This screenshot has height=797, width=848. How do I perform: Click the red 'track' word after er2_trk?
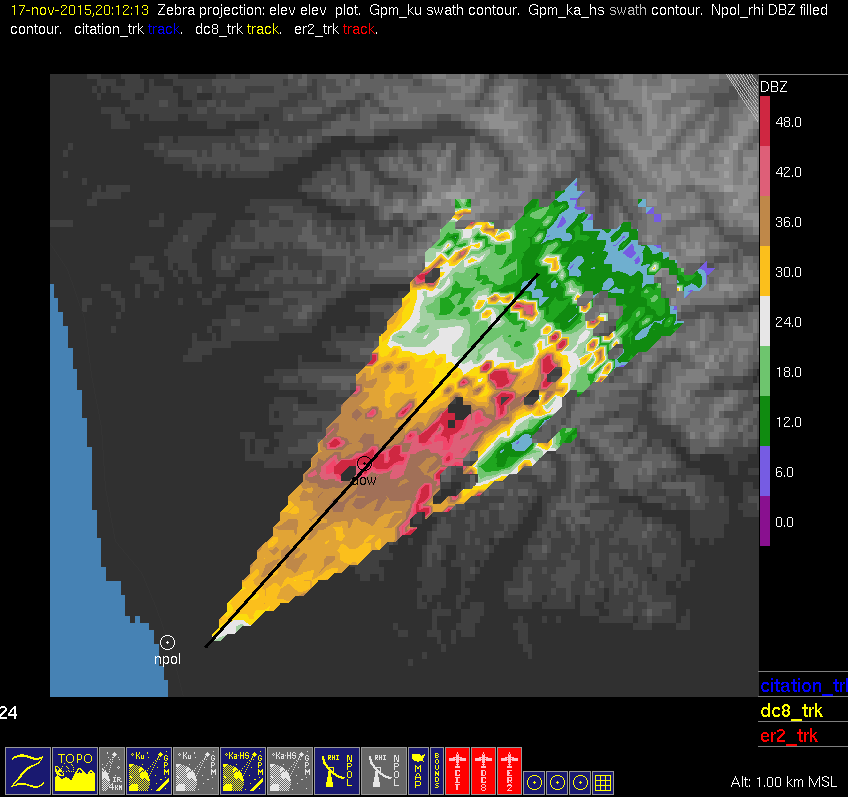click(359, 29)
